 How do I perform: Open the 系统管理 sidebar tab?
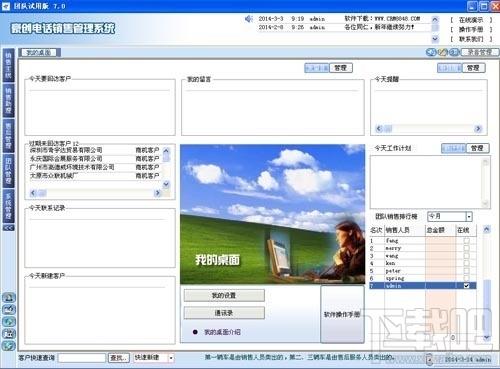coord(8,205)
